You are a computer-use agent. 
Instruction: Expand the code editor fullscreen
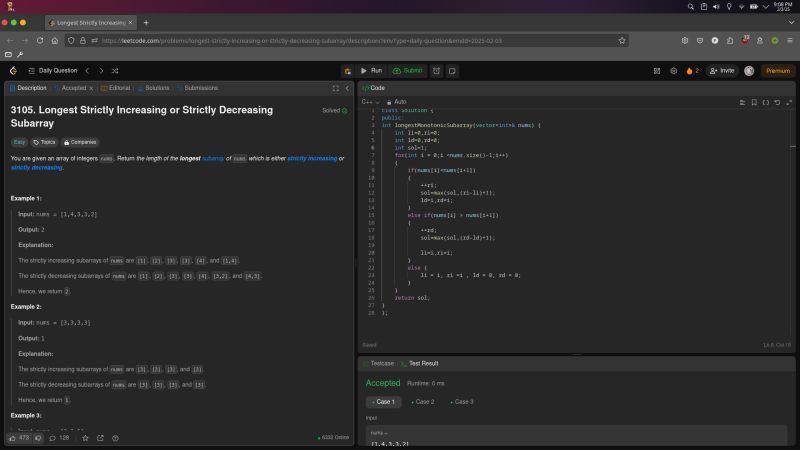[x=789, y=103]
